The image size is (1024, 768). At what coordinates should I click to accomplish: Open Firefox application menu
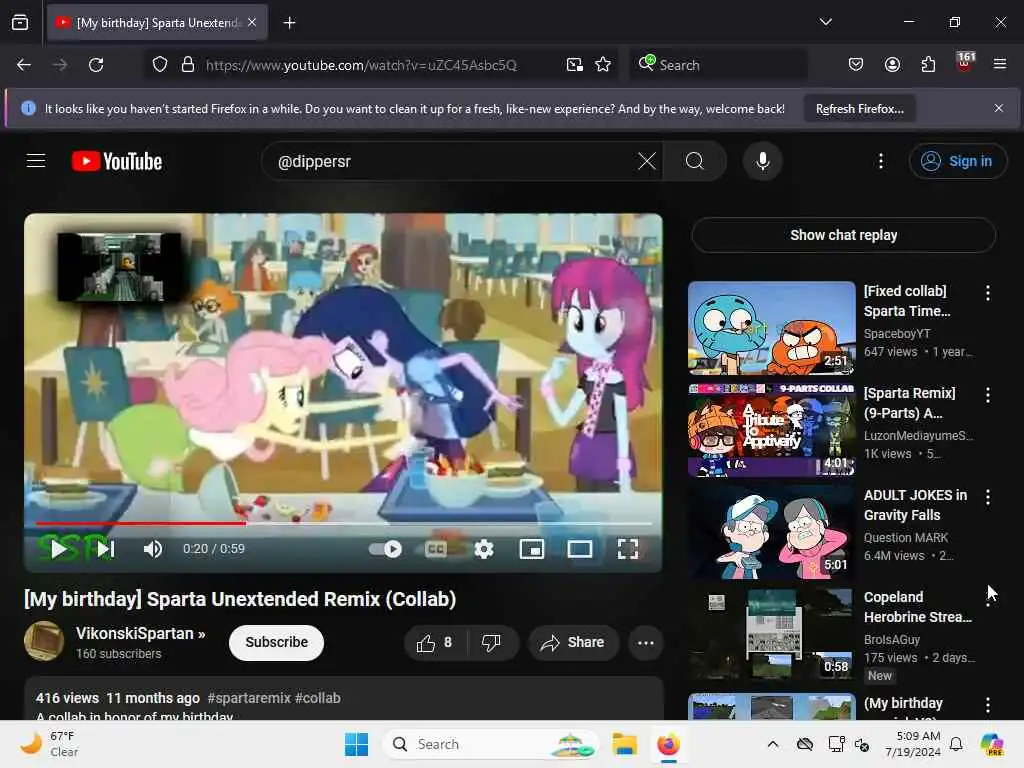(999, 64)
